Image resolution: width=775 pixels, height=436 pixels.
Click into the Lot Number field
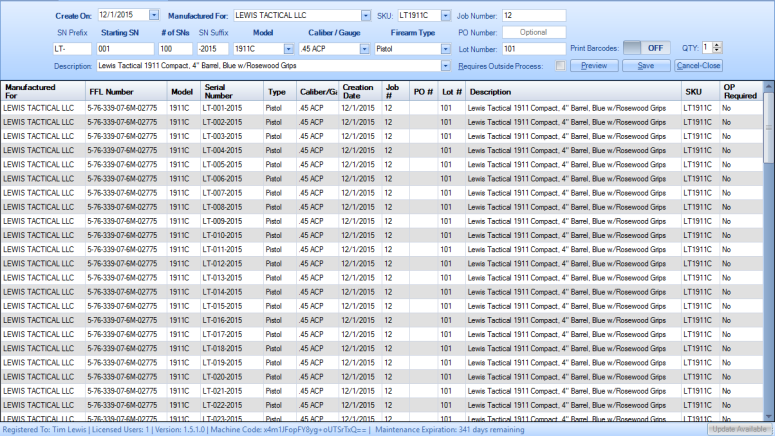coord(534,49)
